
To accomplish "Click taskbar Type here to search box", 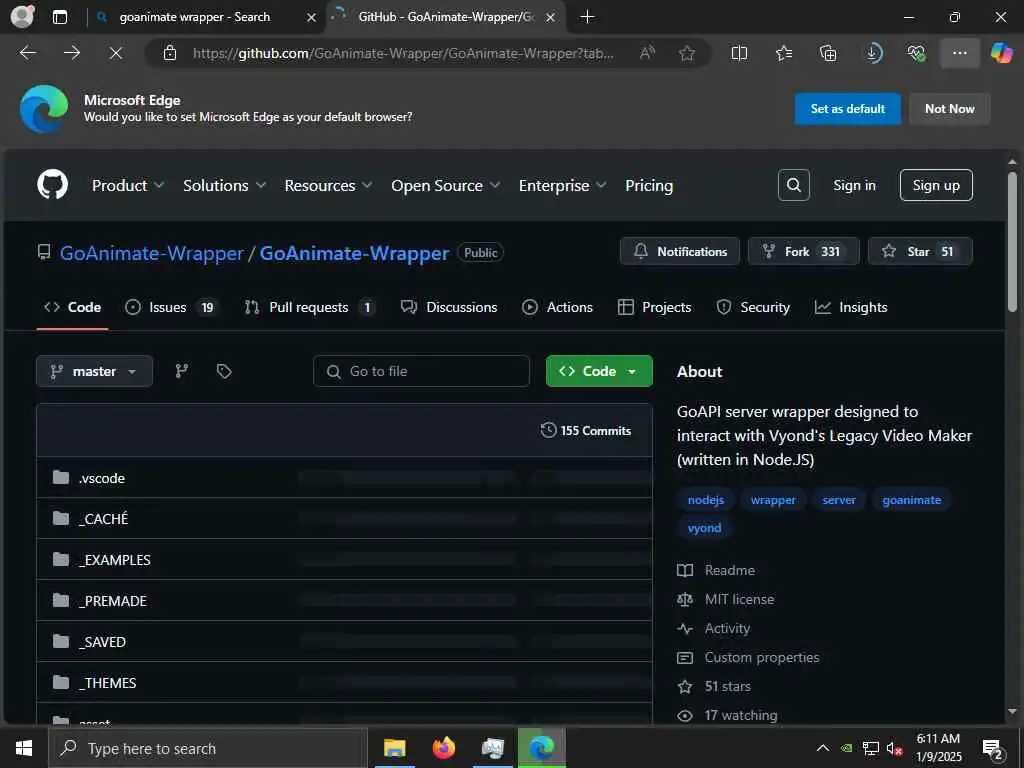I will click(x=208, y=748).
